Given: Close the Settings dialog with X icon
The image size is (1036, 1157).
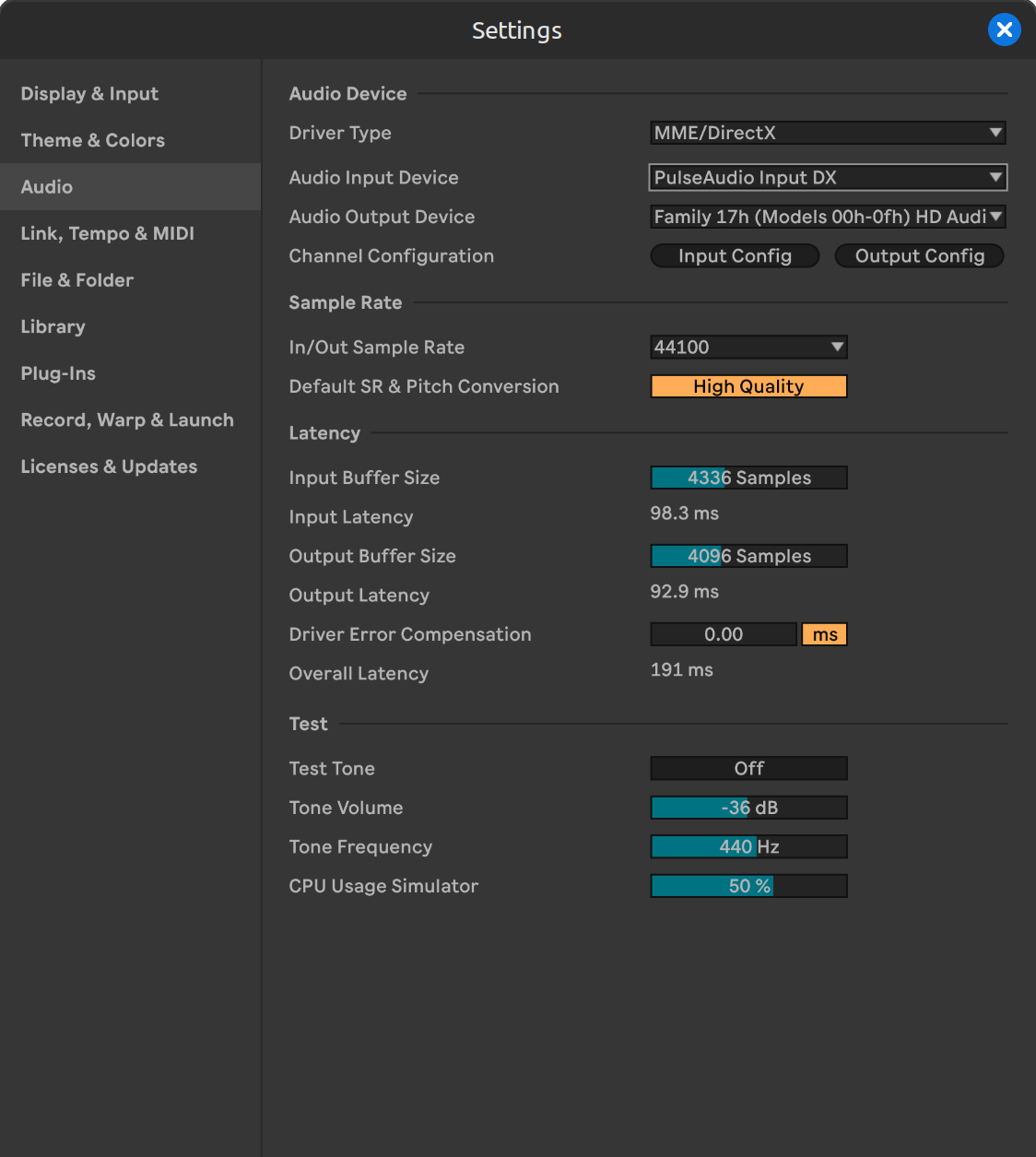Looking at the screenshot, I should tap(1004, 30).
